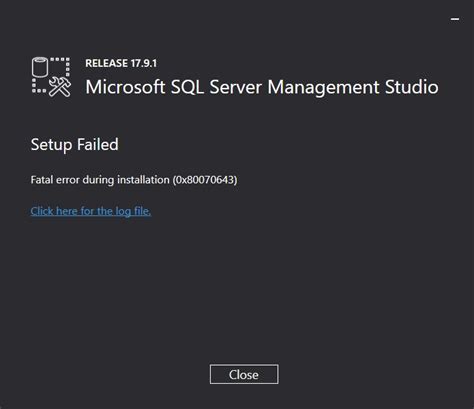Click the word SQL in the title
The width and height of the screenshot is (474, 409).
point(187,87)
